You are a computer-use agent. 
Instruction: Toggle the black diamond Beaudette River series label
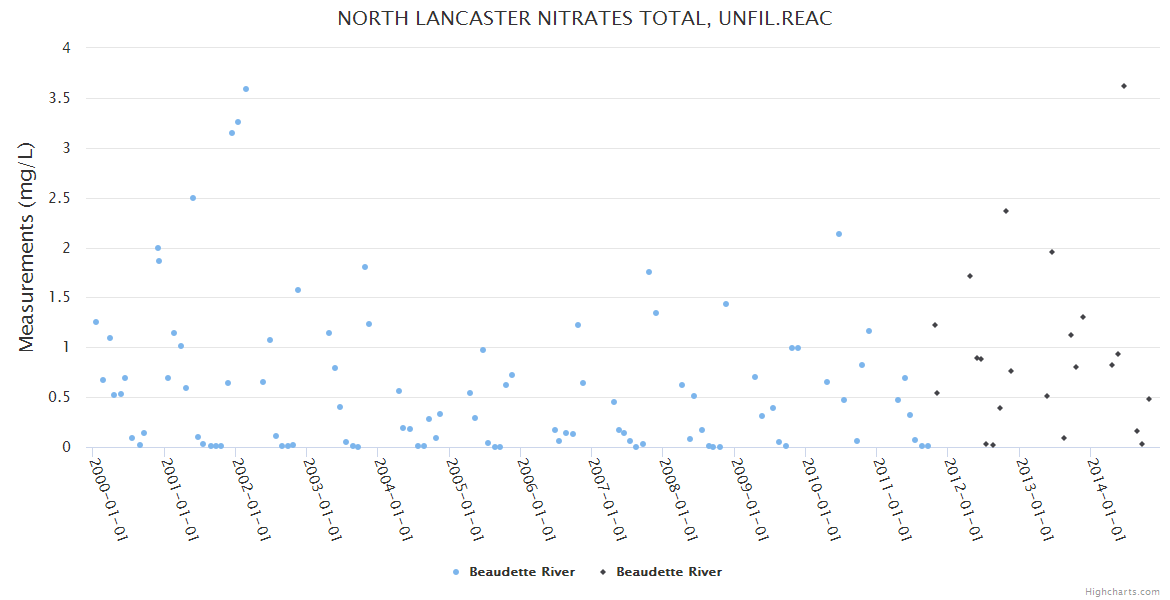[x=668, y=572]
